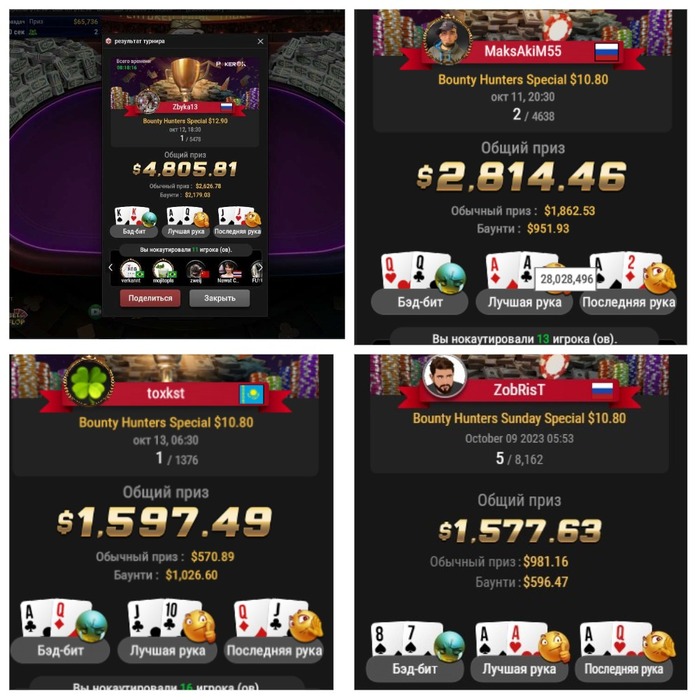Image resolution: width=700 pixels, height=700 pixels.
Task: Show next knocked-out players with right arrow
Action: tap(261, 268)
